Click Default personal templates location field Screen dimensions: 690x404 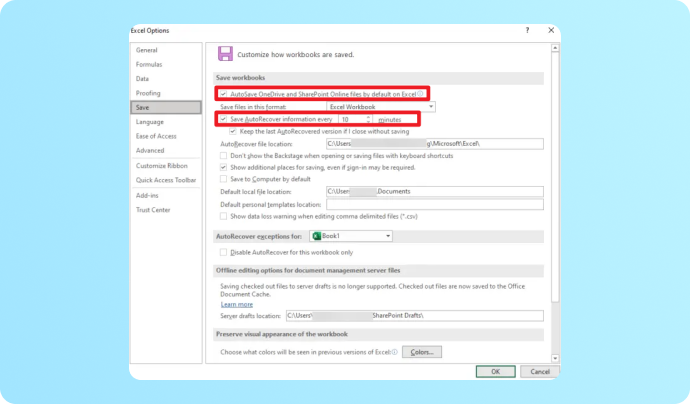click(435, 204)
